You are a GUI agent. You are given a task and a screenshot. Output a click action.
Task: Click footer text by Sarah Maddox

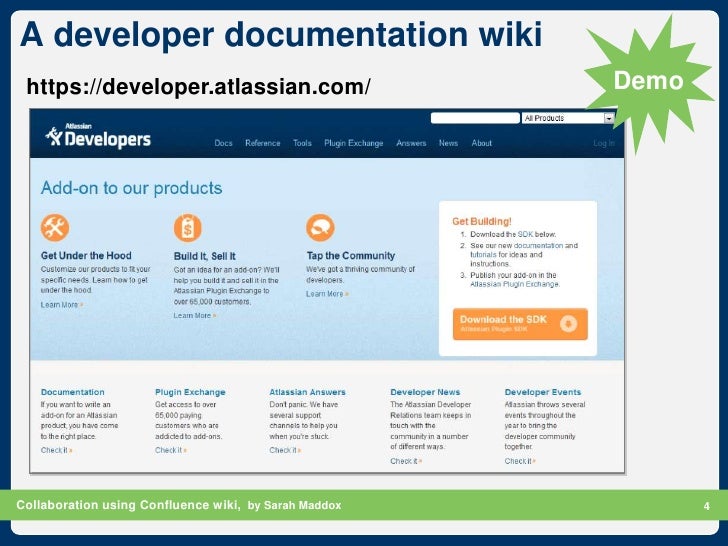[294, 505]
